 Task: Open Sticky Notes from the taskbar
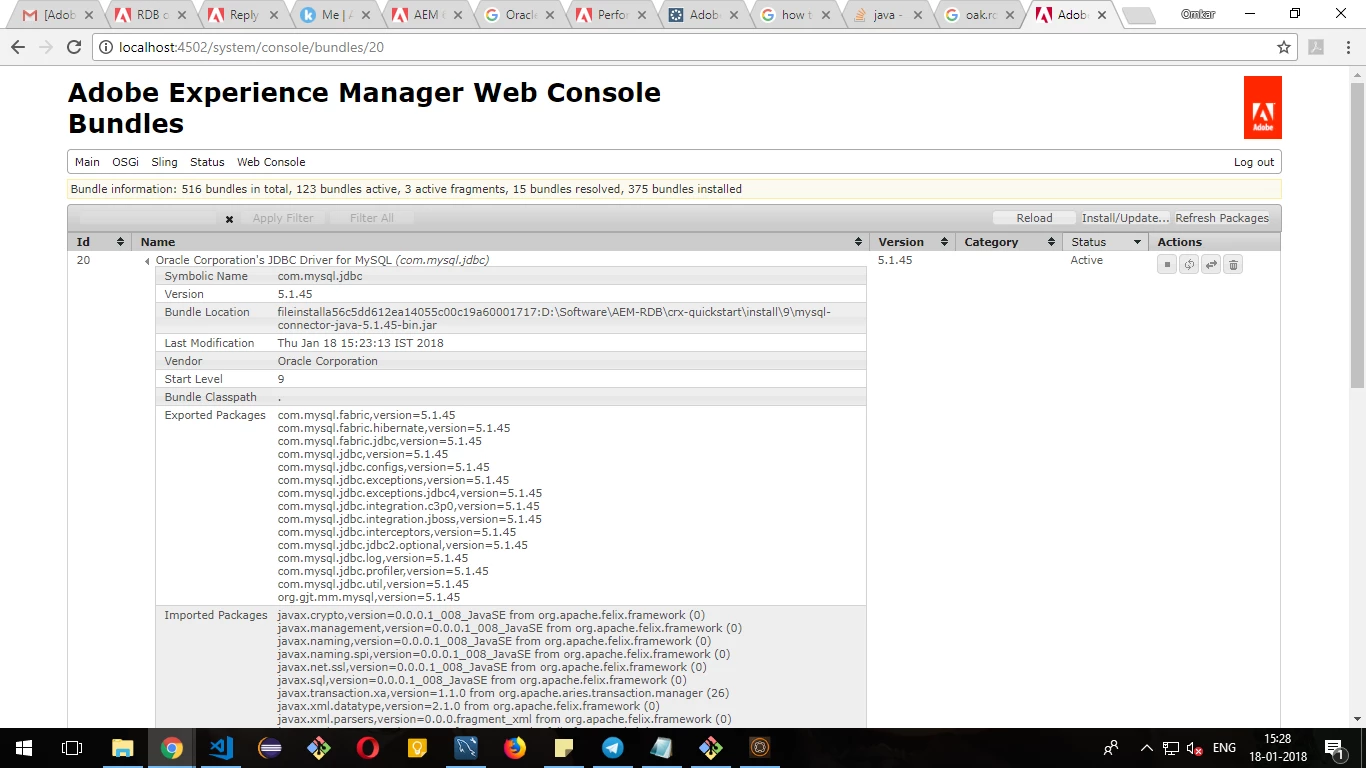[x=564, y=747]
